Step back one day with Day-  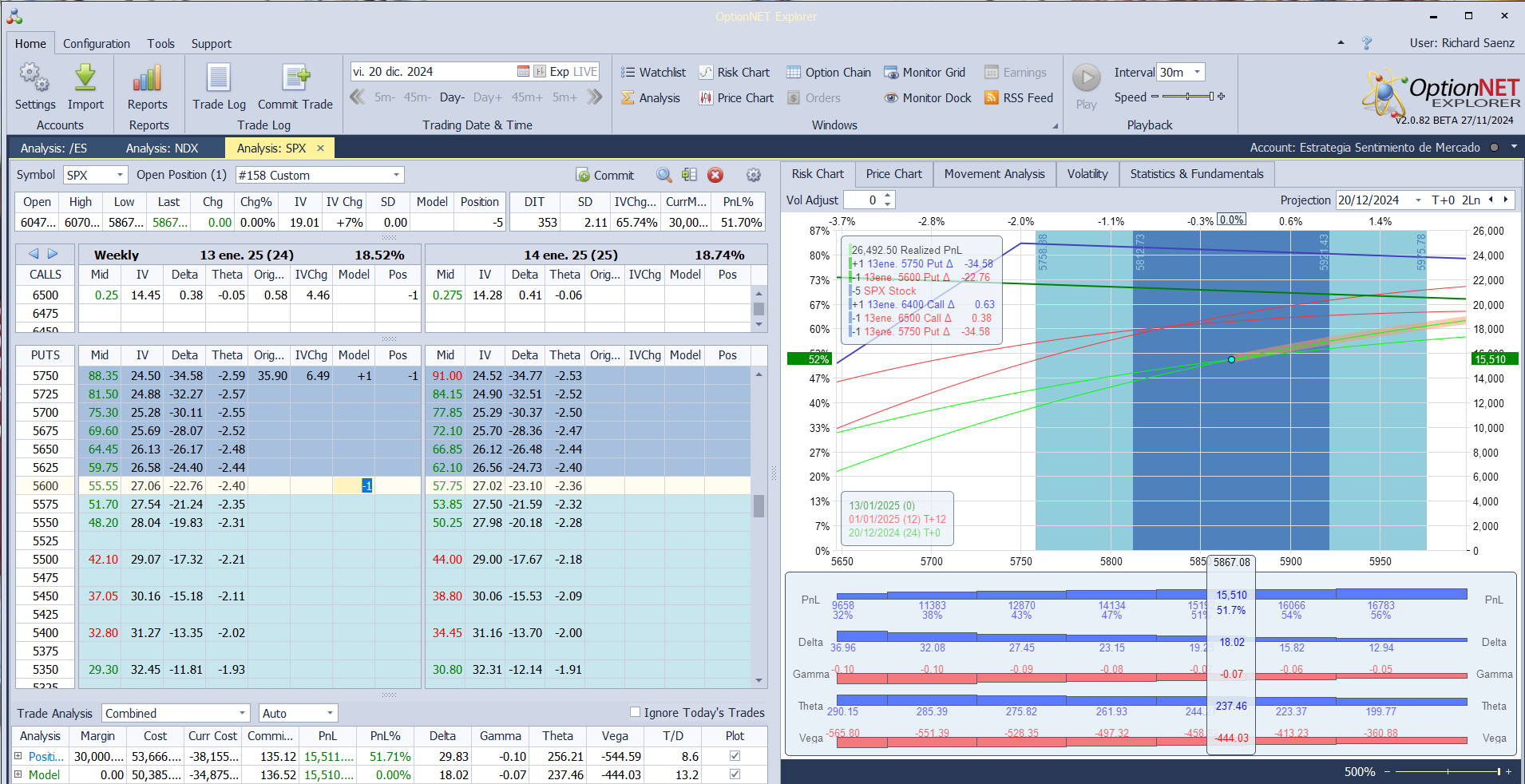coord(452,97)
